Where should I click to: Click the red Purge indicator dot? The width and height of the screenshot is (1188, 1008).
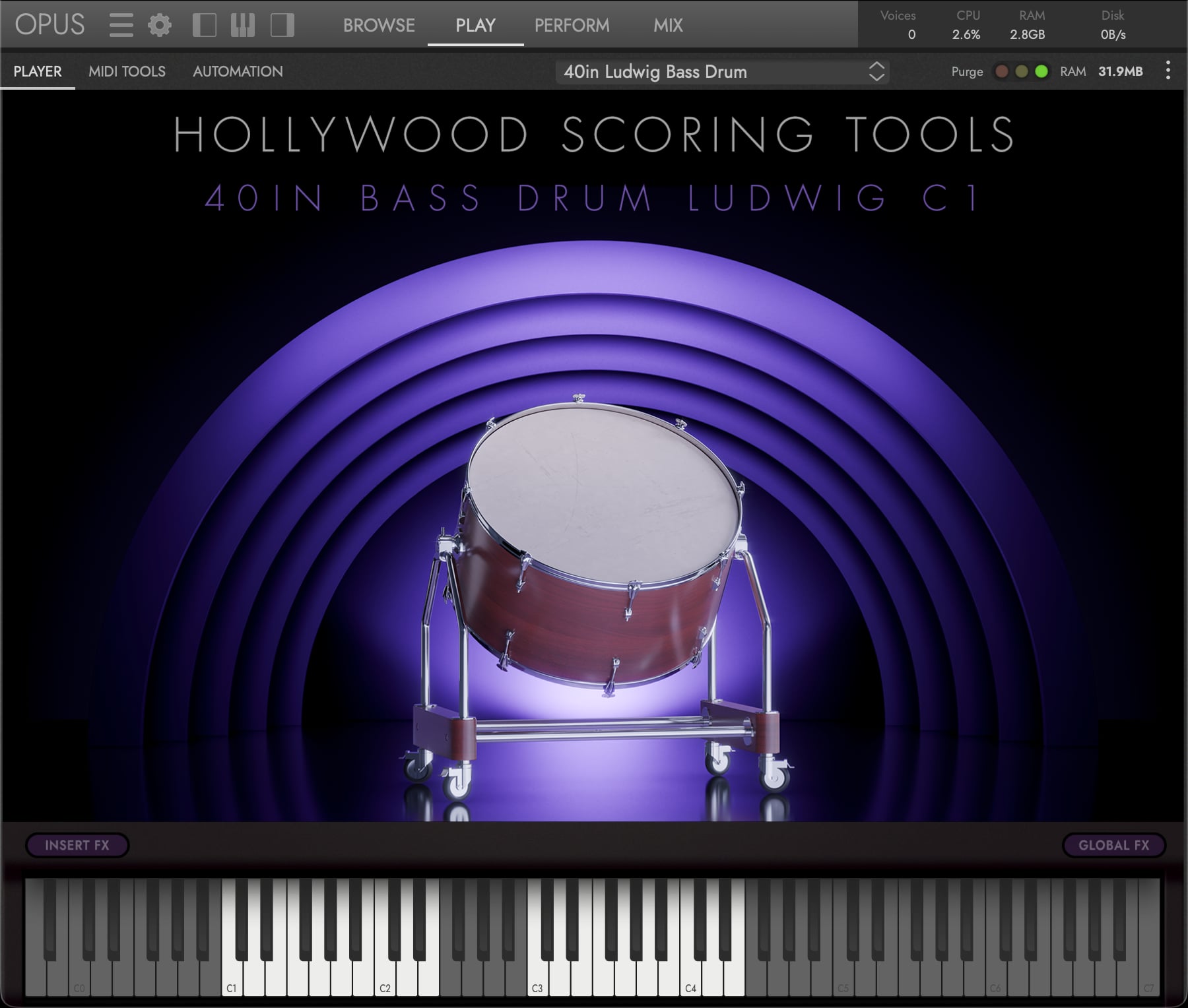point(1001,71)
